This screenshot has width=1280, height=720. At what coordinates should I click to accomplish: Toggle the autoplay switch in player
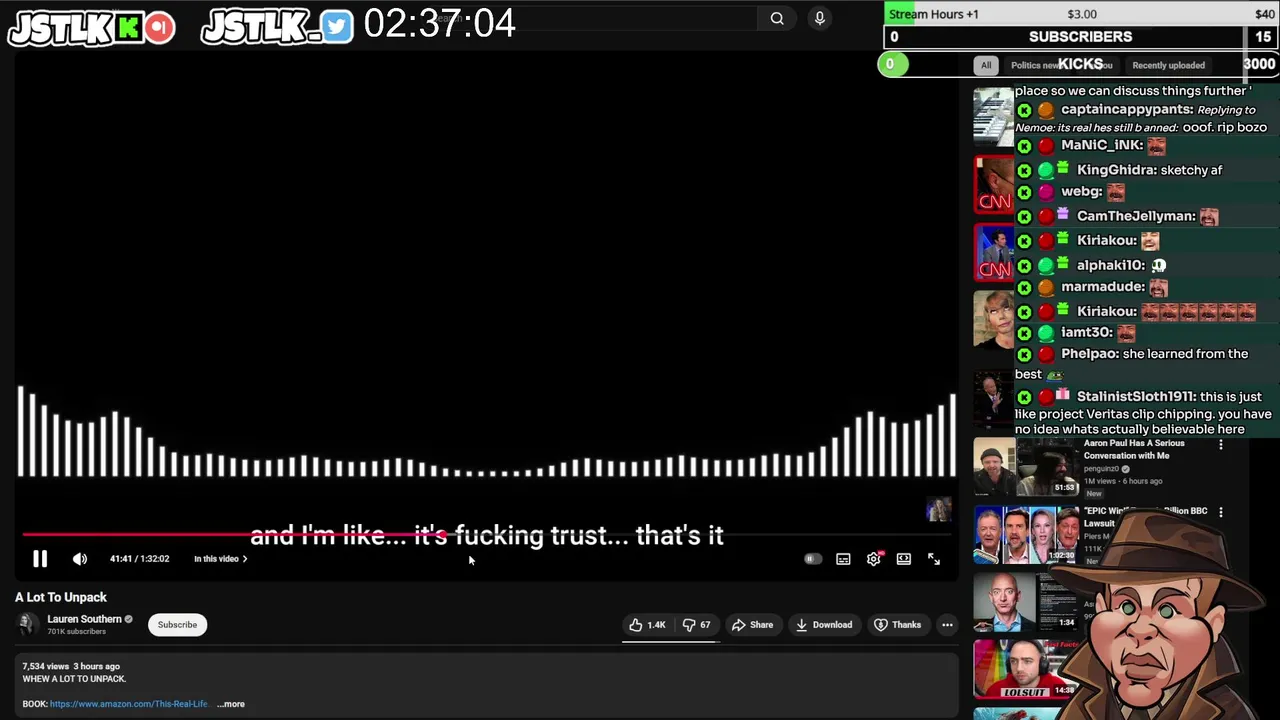point(813,559)
